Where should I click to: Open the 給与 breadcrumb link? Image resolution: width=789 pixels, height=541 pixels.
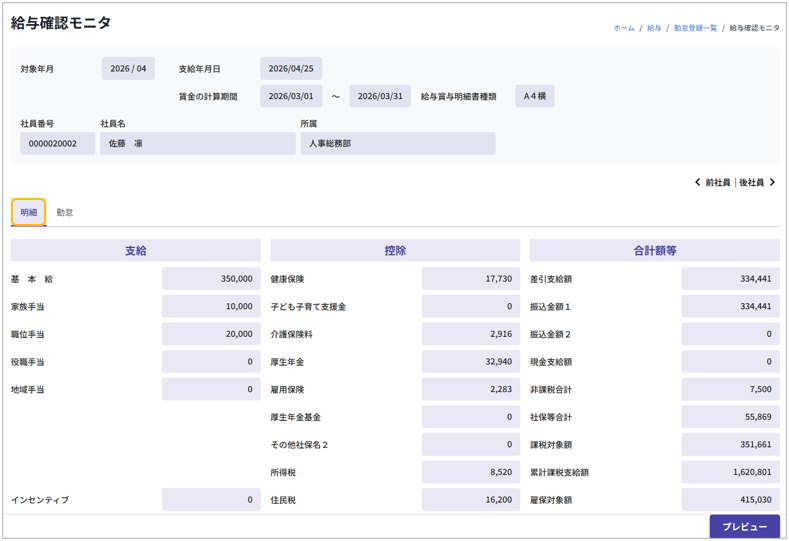coord(654,28)
